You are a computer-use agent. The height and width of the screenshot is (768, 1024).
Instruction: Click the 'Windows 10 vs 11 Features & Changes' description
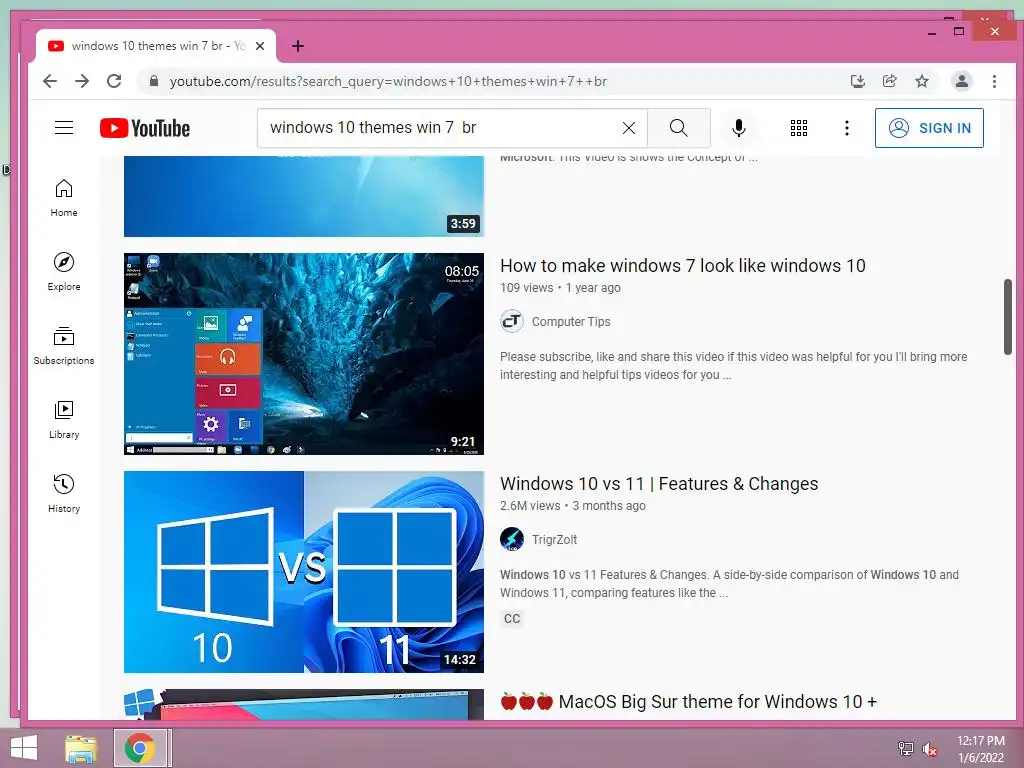(729, 584)
